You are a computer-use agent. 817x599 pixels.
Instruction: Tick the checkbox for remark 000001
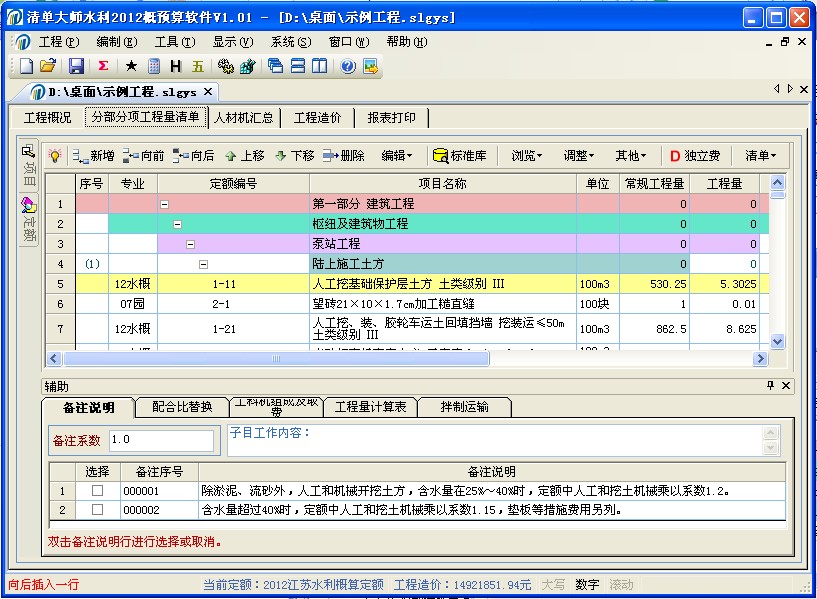[97, 491]
